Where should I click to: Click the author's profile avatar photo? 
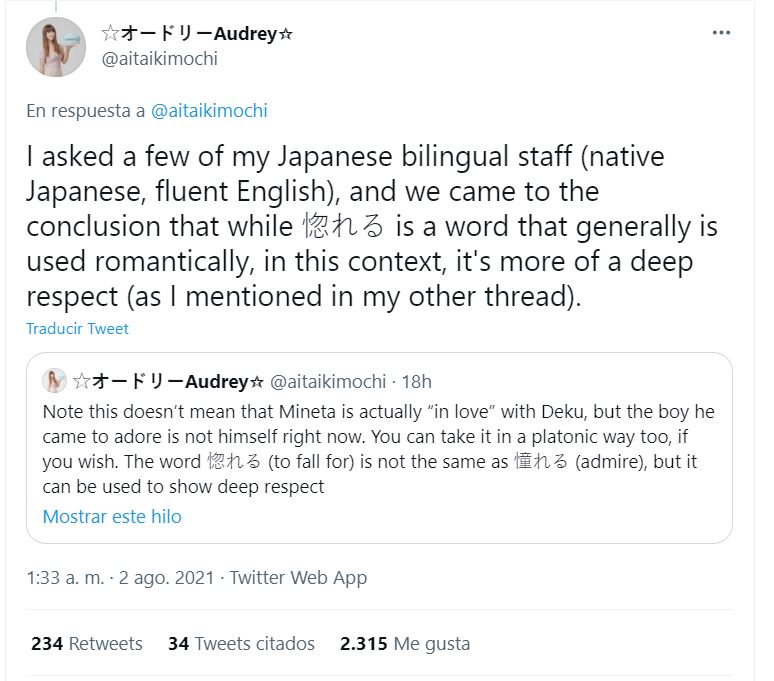pos(56,47)
